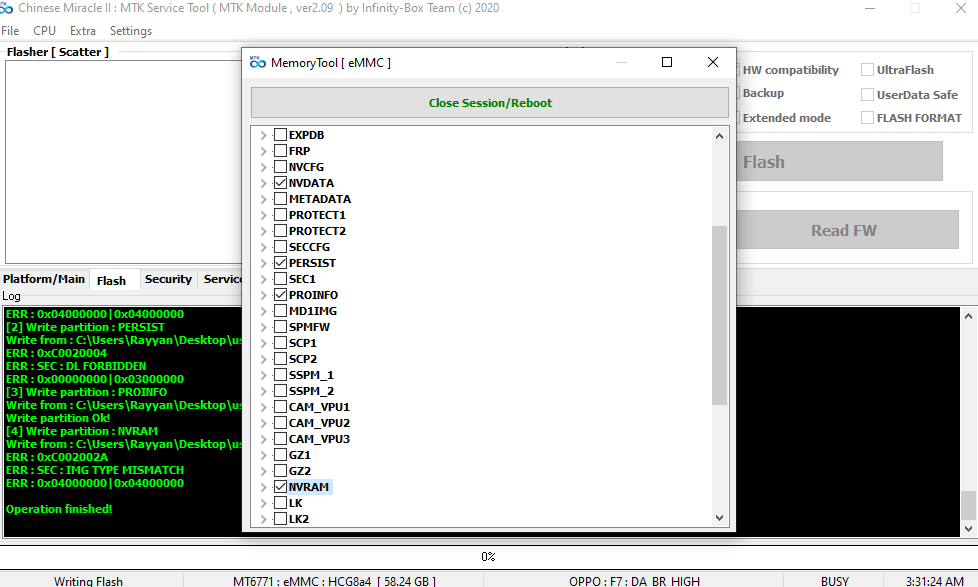Switch to the Platform/Main tab
Image resolution: width=978 pixels, height=587 pixels.
(44, 279)
